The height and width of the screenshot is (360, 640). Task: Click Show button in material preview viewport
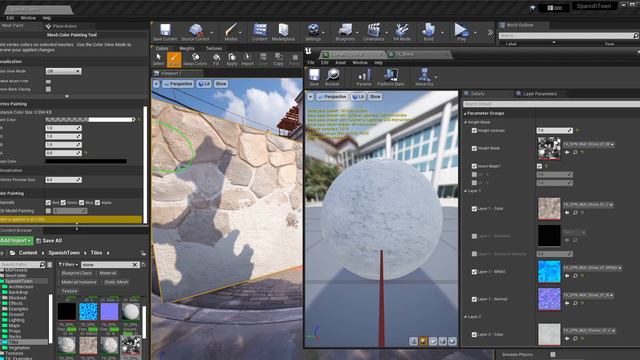pyautogui.click(x=375, y=97)
